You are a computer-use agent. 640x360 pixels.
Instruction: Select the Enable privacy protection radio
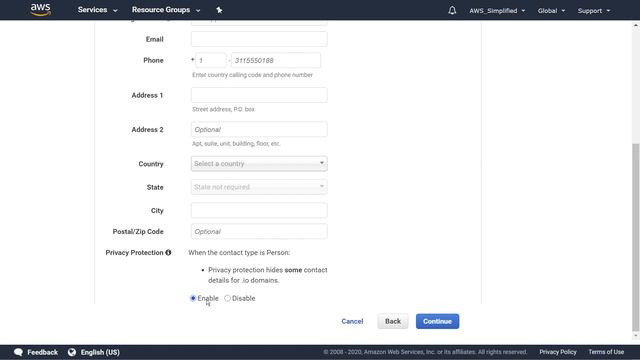[193, 298]
